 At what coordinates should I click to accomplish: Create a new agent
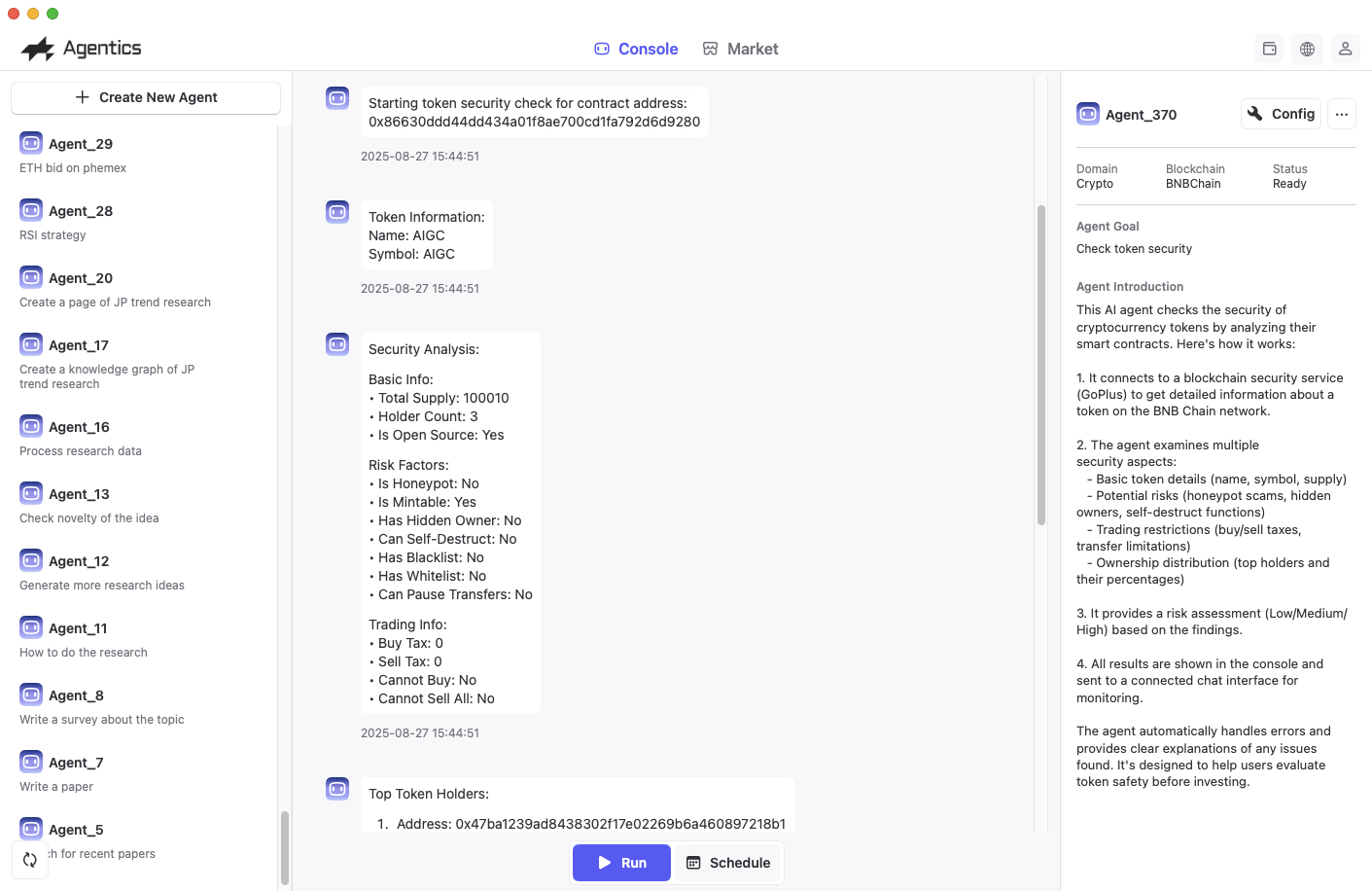click(x=146, y=97)
